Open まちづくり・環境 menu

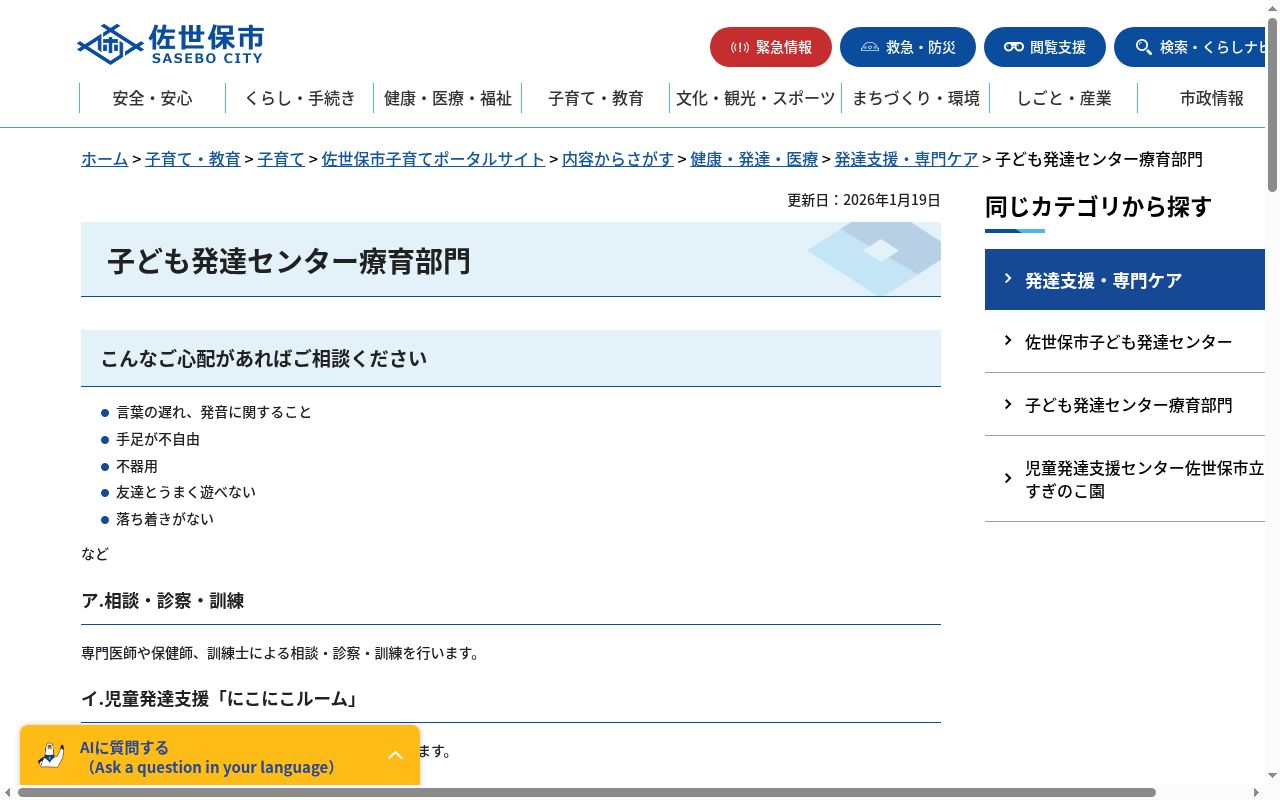[916, 98]
